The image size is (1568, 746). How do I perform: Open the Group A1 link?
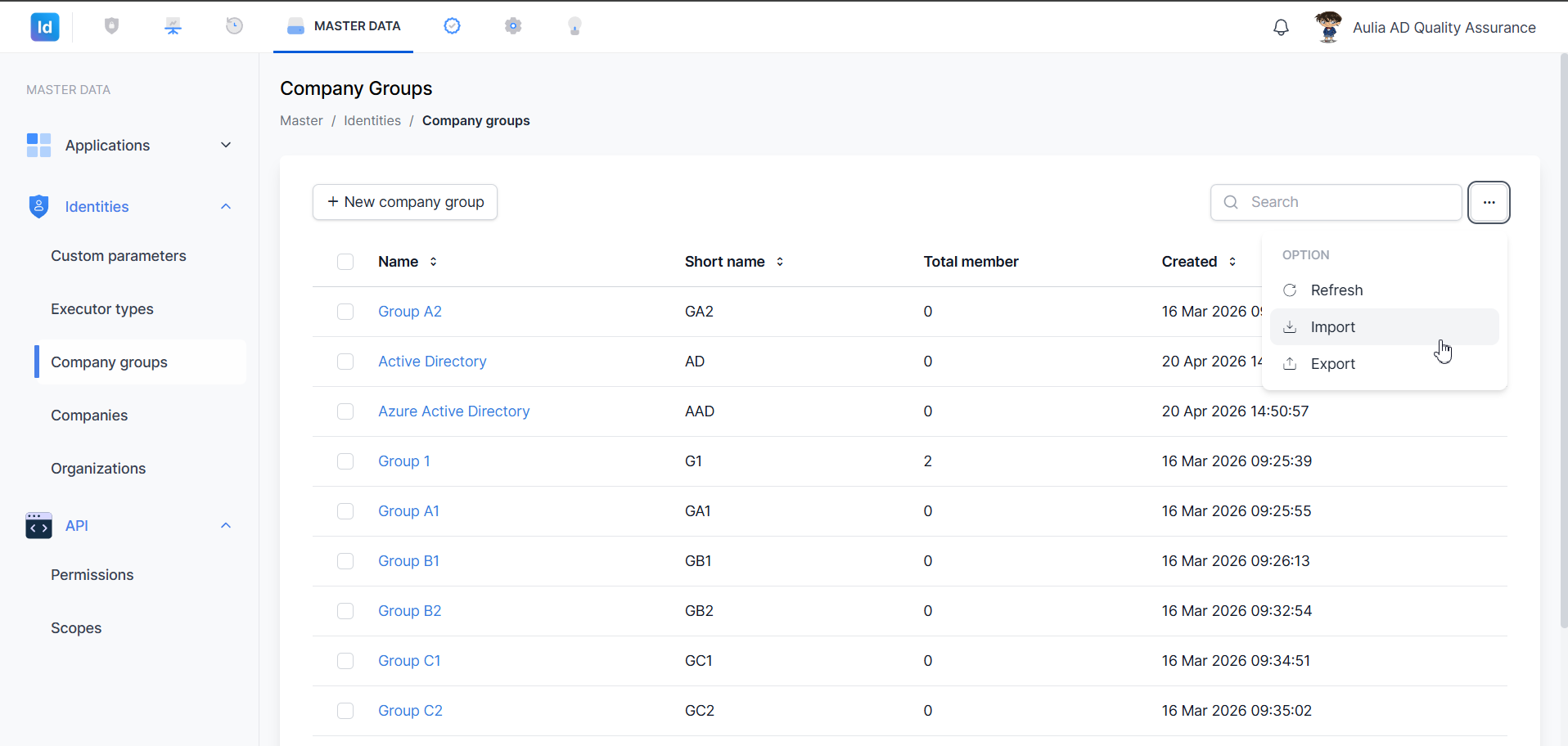pos(409,511)
